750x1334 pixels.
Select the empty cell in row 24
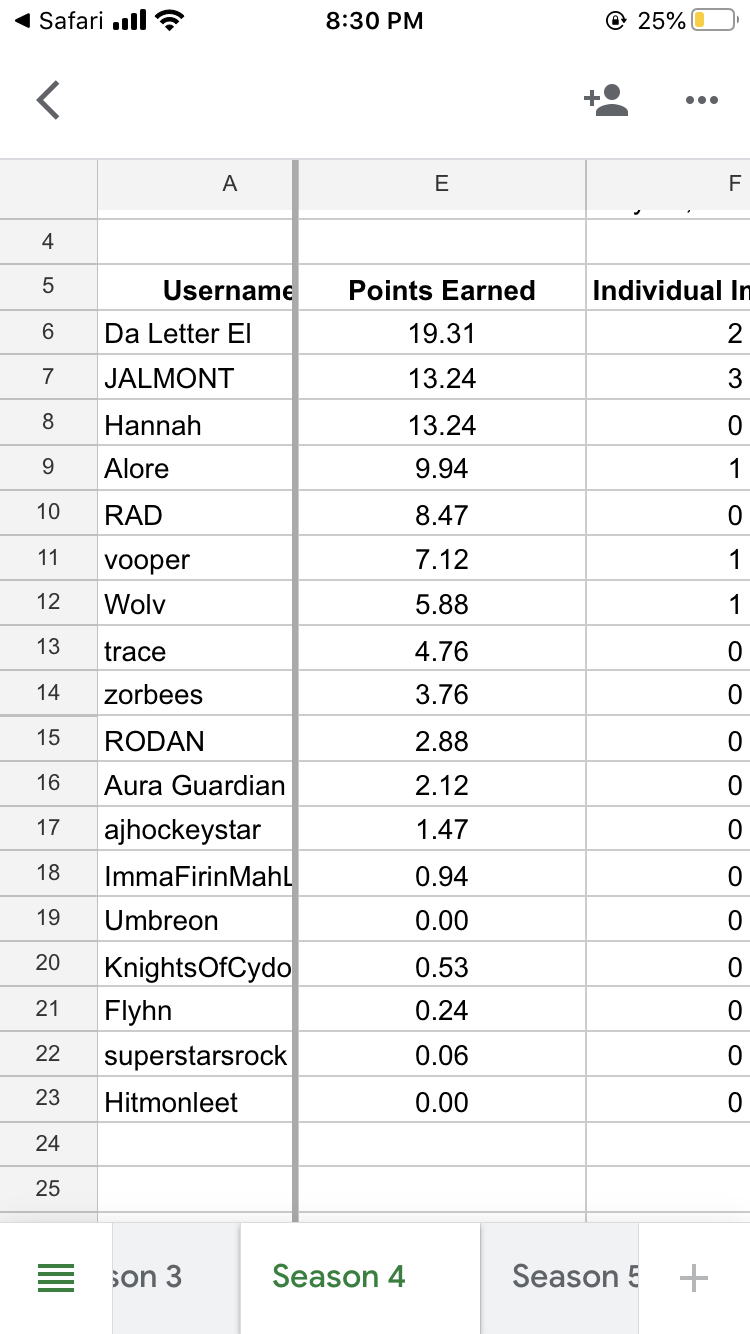[196, 1144]
